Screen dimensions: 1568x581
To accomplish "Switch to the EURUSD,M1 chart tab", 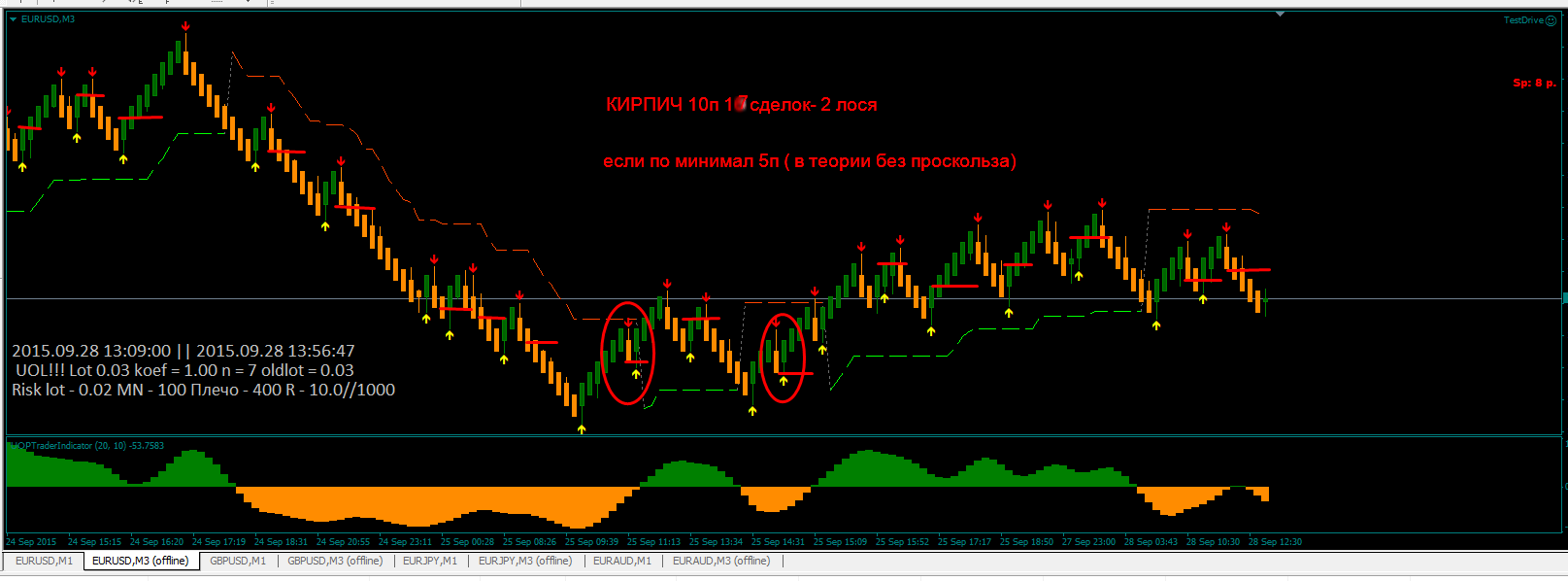I will coord(44,561).
